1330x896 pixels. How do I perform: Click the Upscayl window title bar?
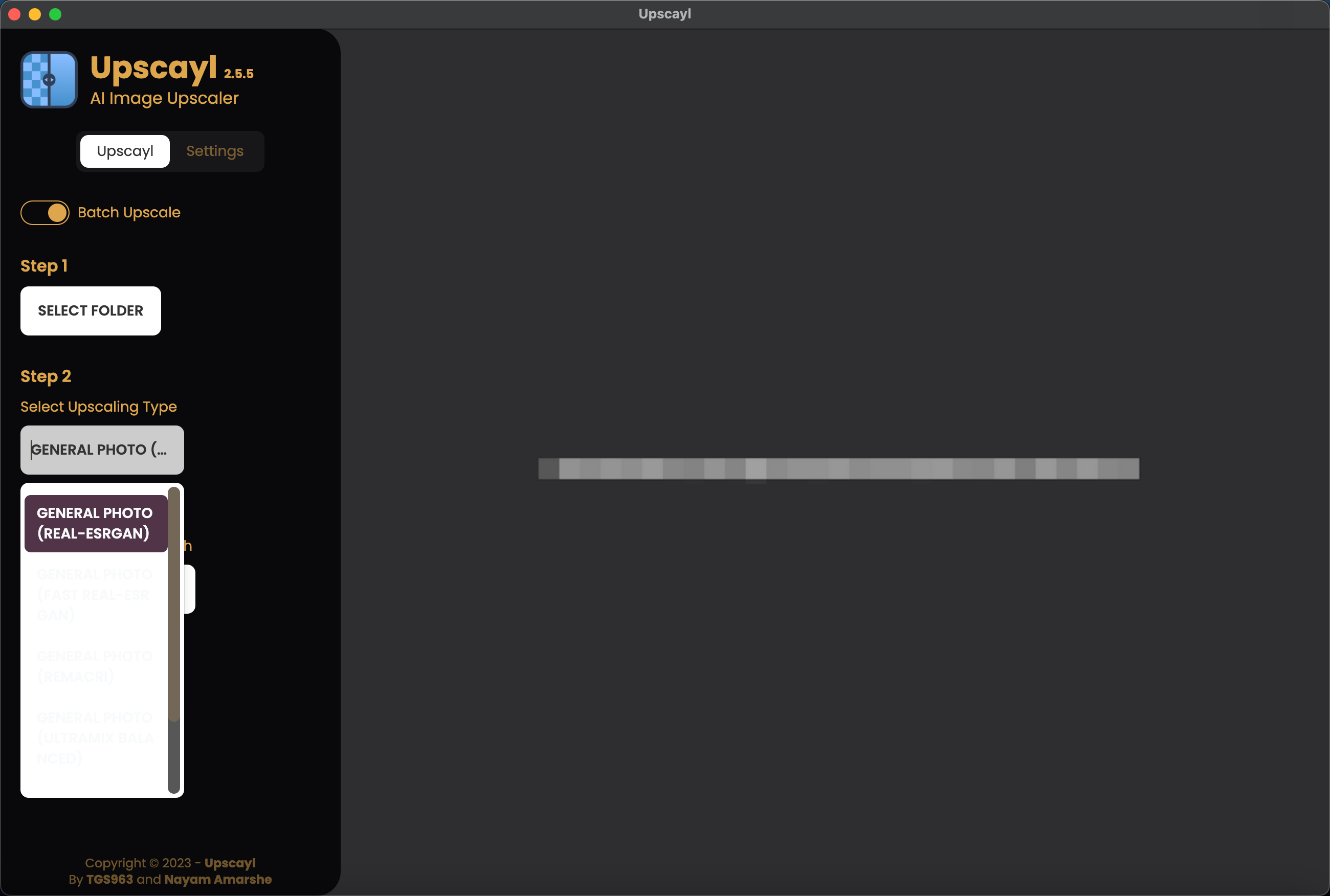pos(664,13)
